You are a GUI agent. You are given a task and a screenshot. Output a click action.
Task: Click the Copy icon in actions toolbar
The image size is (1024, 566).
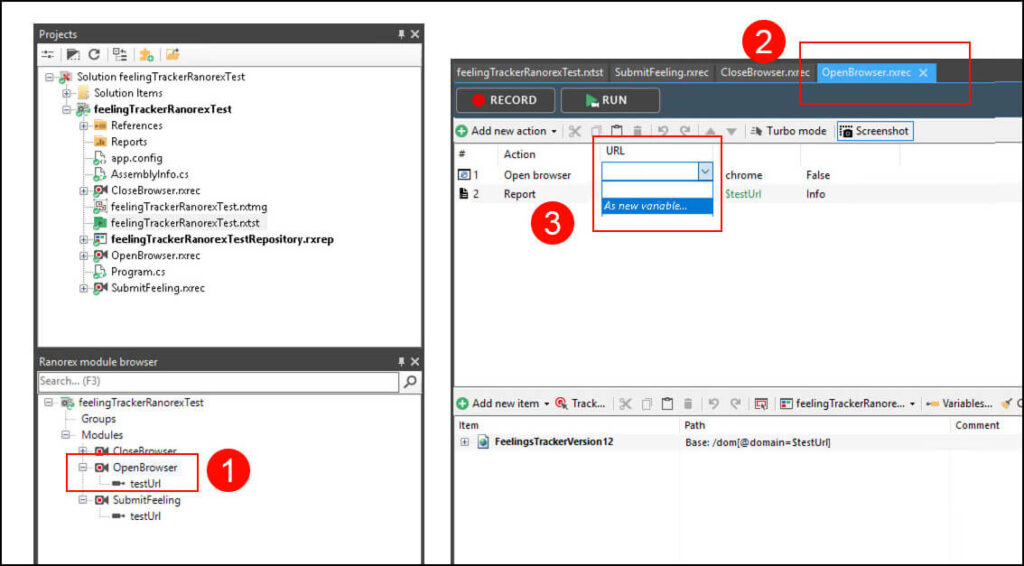pos(596,131)
